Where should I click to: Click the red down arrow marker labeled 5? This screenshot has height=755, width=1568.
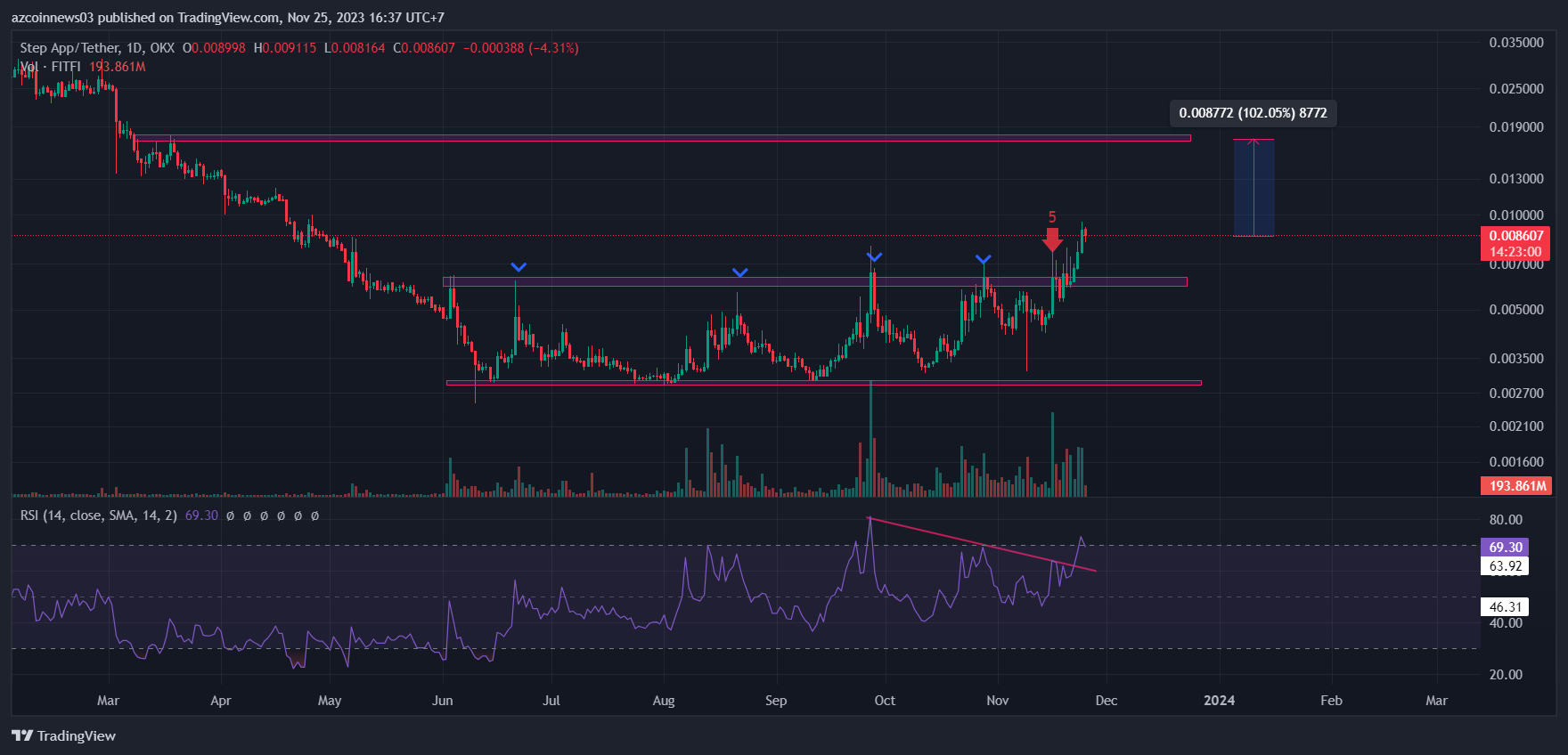click(1052, 239)
